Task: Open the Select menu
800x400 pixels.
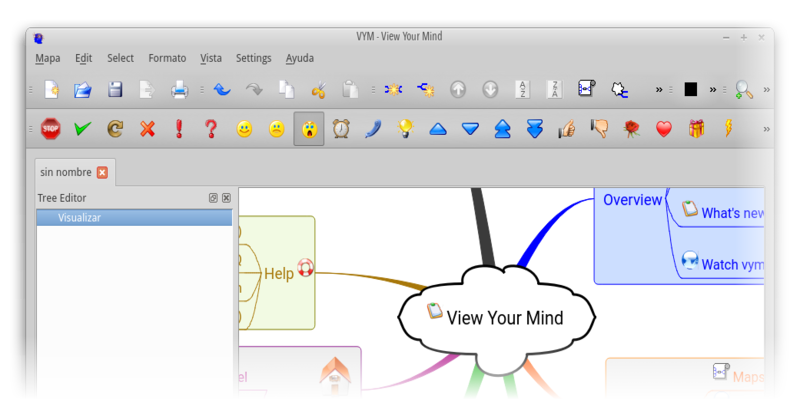Action: tap(120, 58)
